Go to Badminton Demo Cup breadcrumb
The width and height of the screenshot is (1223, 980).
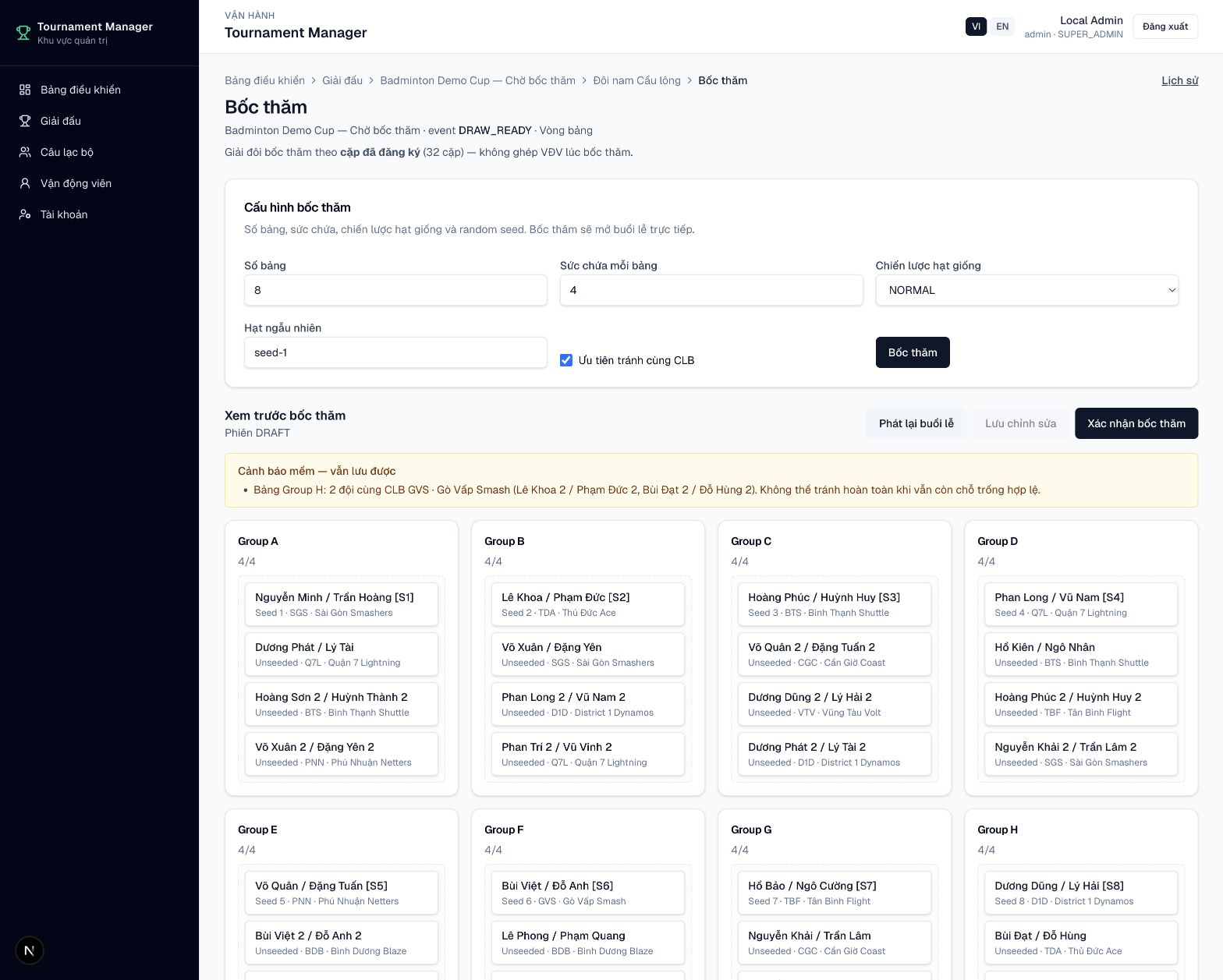point(477,80)
